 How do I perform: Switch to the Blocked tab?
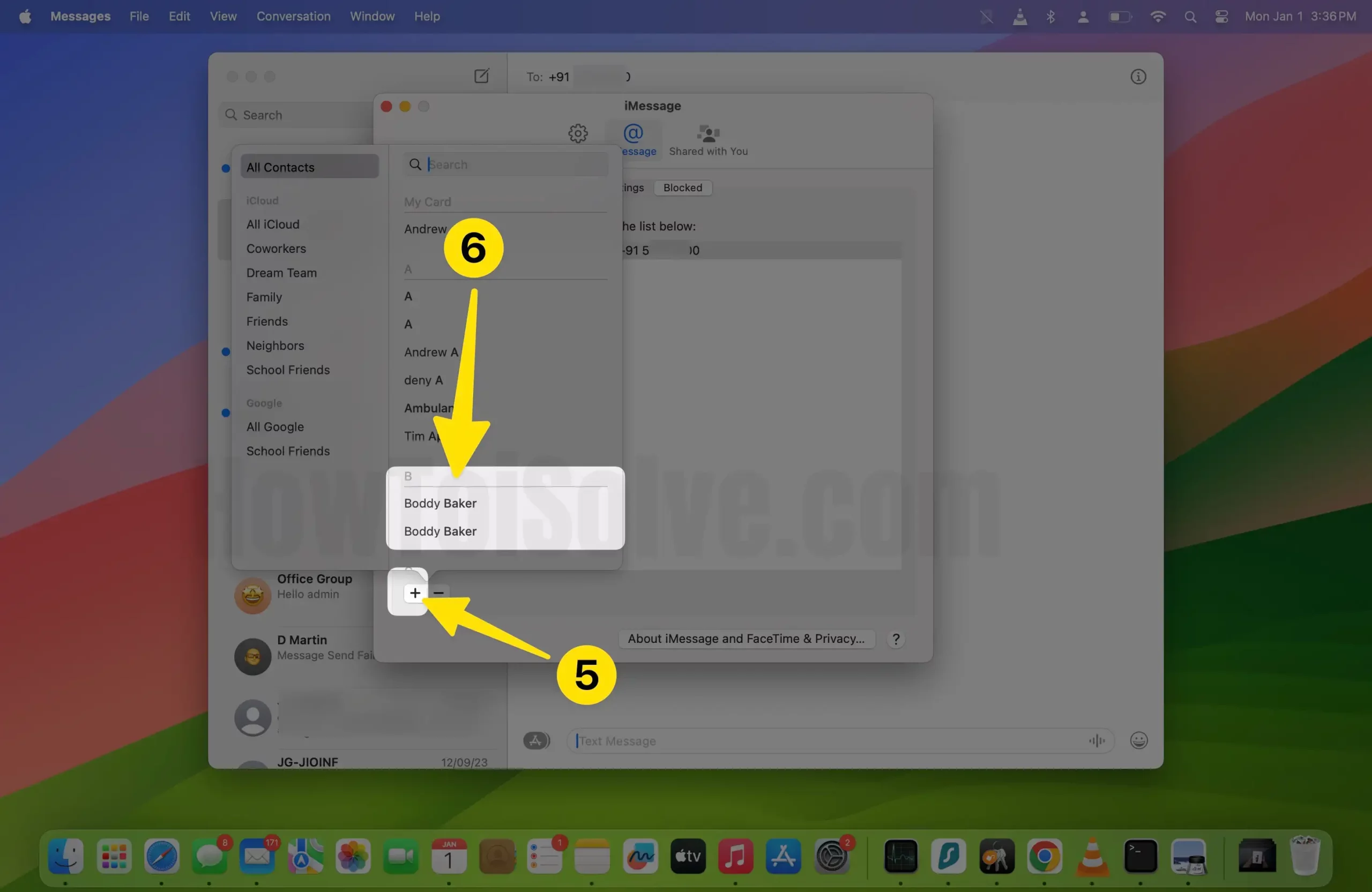683,188
